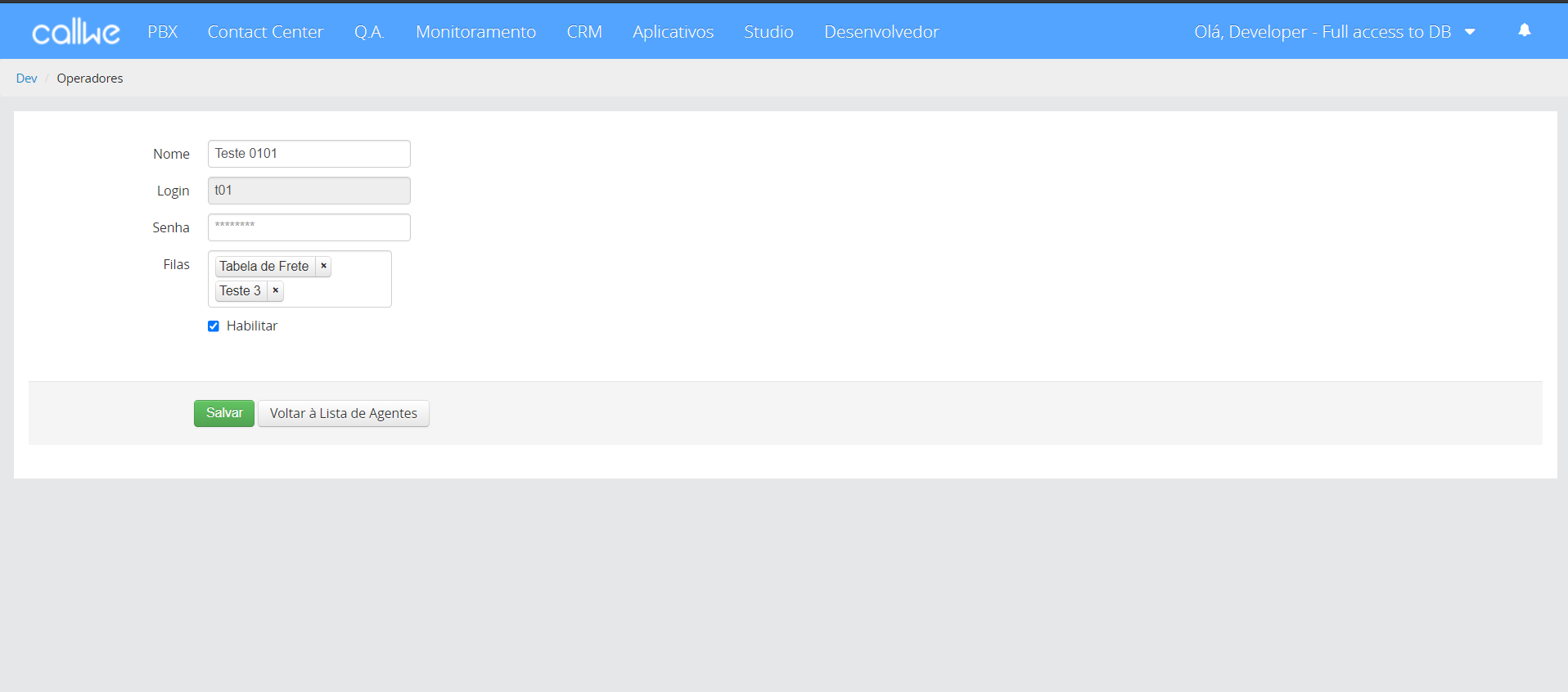Toggle the Habilitar checkbox
Viewport: 1568px width, 692px height.
214,326
